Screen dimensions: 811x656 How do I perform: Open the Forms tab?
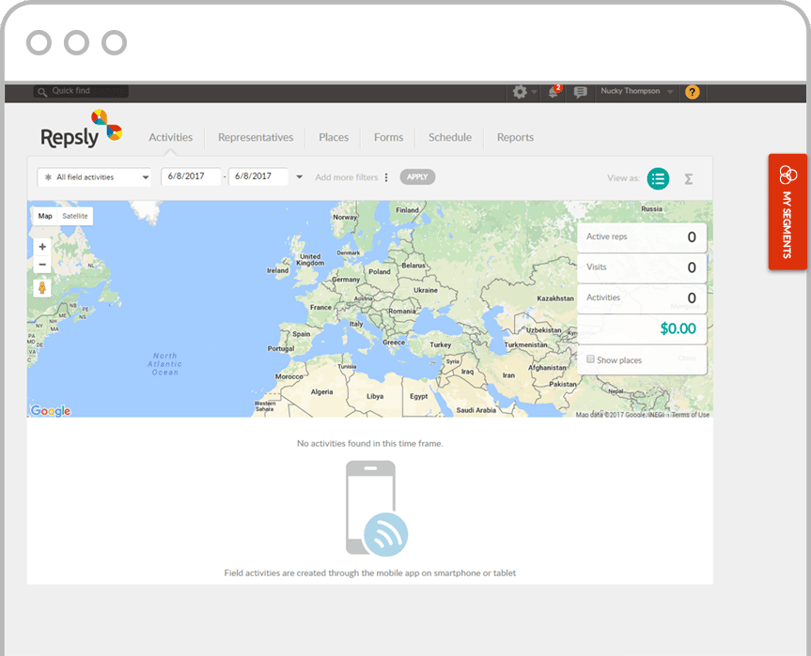388,138
